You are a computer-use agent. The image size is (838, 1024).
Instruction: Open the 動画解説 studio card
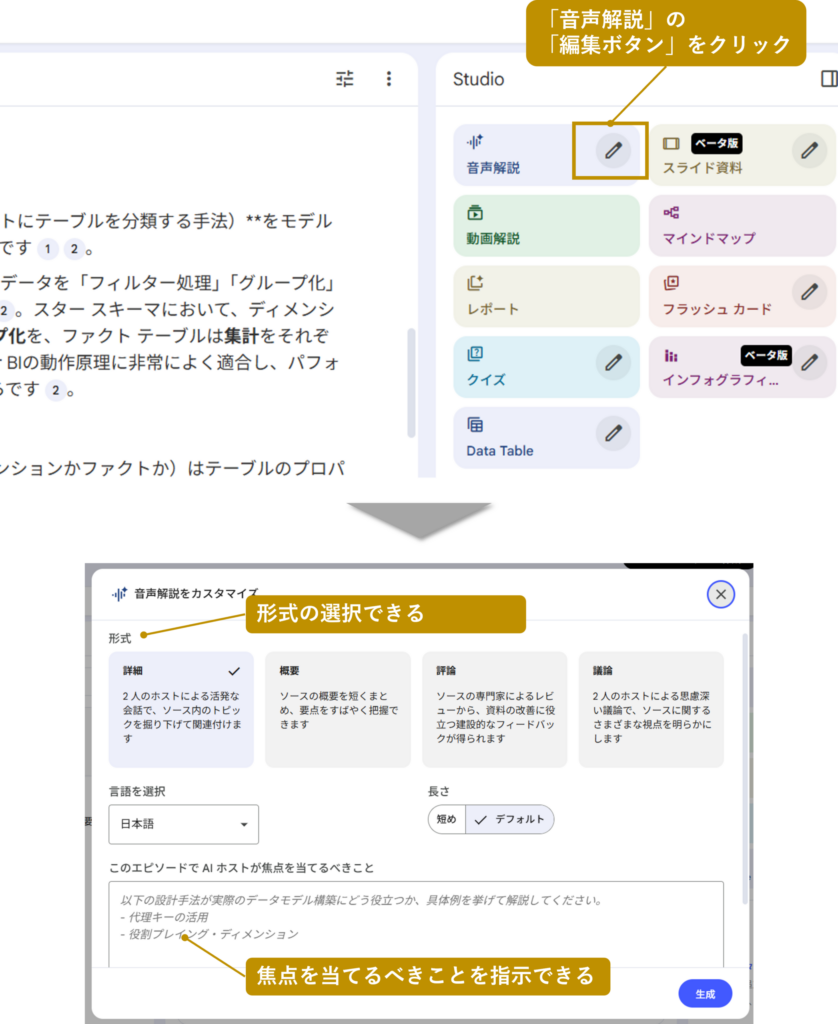(x=545, y=226)
